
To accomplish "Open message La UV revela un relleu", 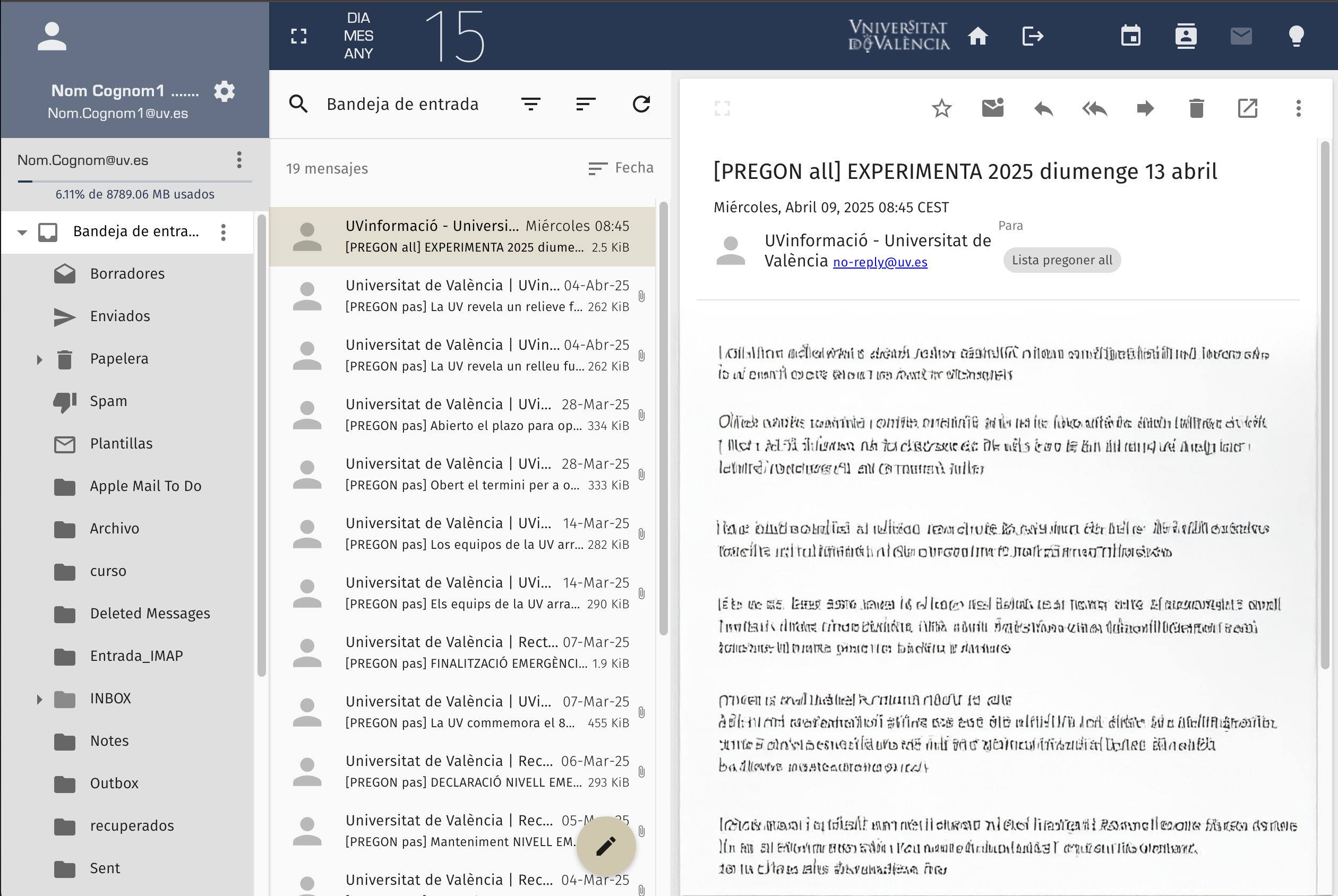I will pos(462,356).
